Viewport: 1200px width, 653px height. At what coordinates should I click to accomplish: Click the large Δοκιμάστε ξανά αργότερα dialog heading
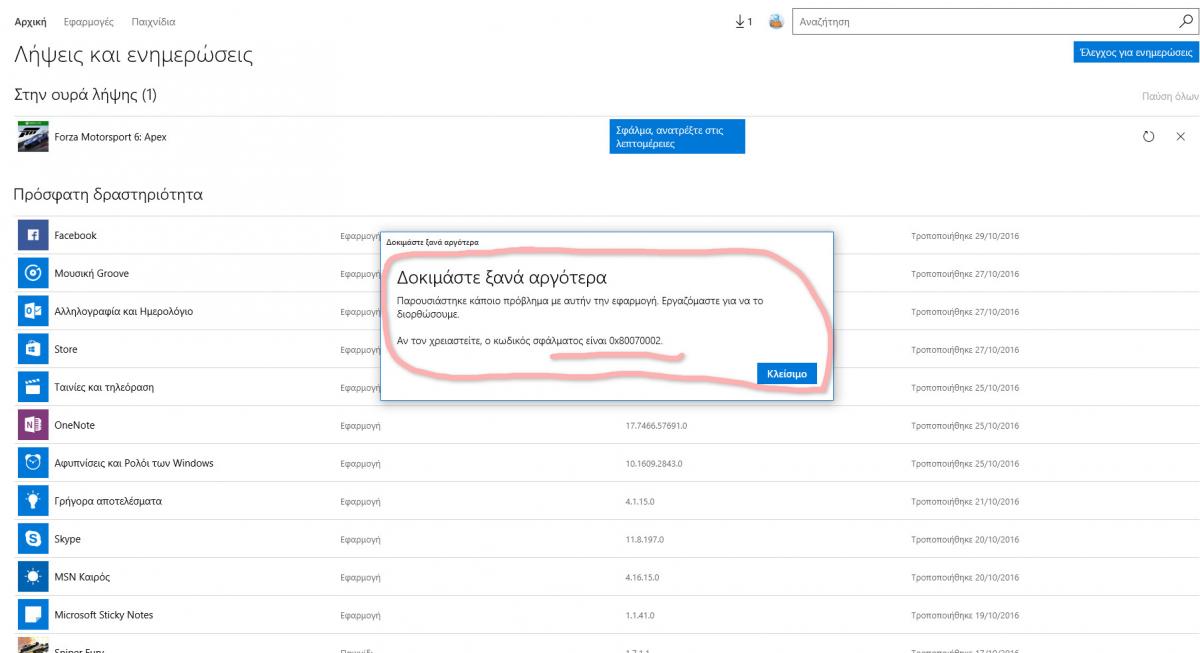click(x=502, y=277)
